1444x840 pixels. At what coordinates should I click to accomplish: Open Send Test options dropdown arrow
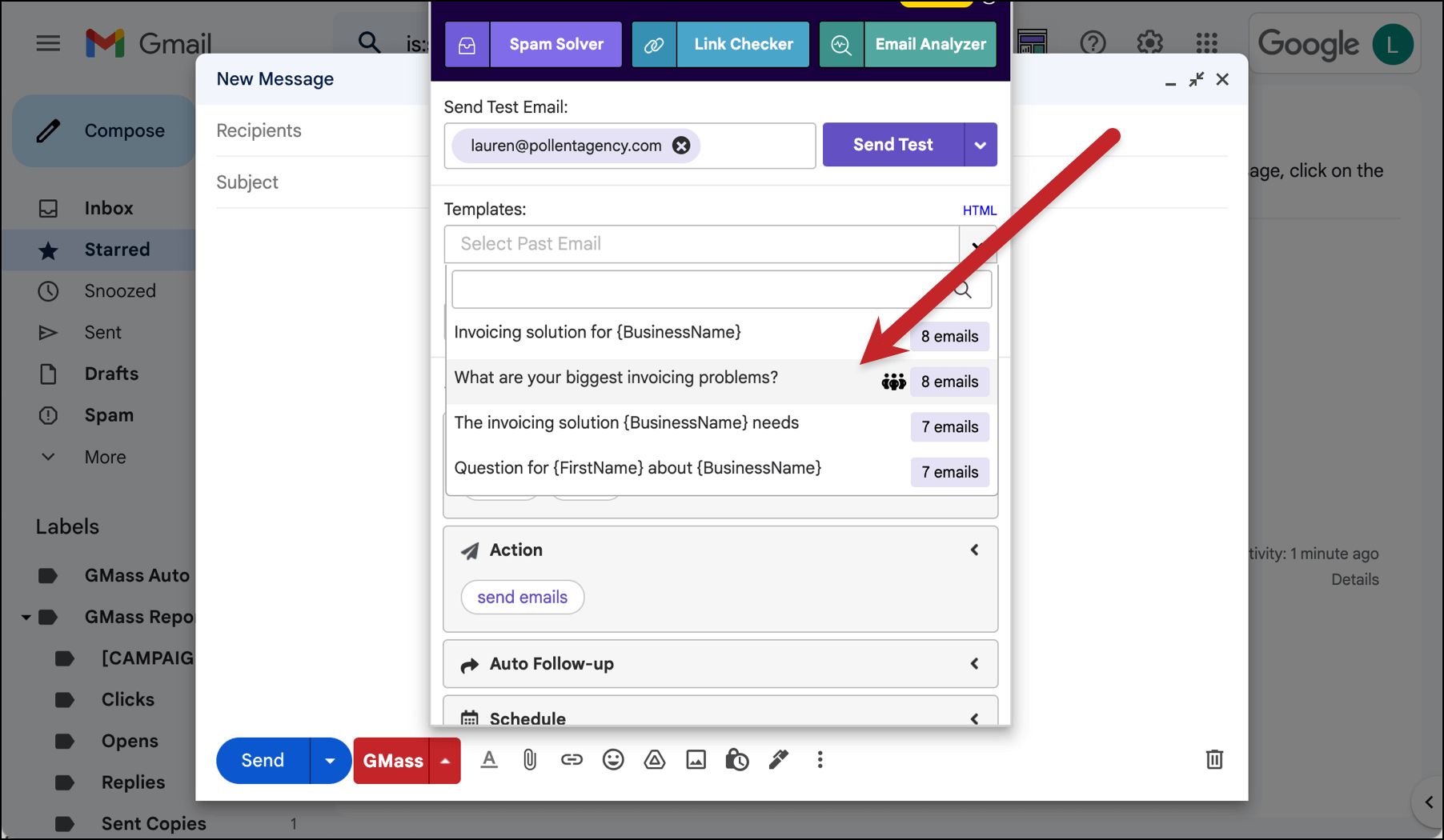(981, 145)
